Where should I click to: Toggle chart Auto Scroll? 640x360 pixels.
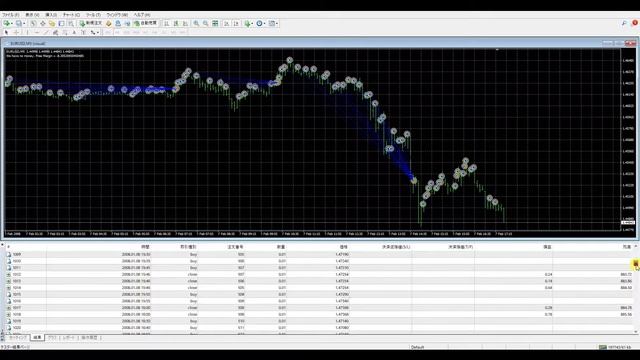pyautogui.click(x=227, y=23)
